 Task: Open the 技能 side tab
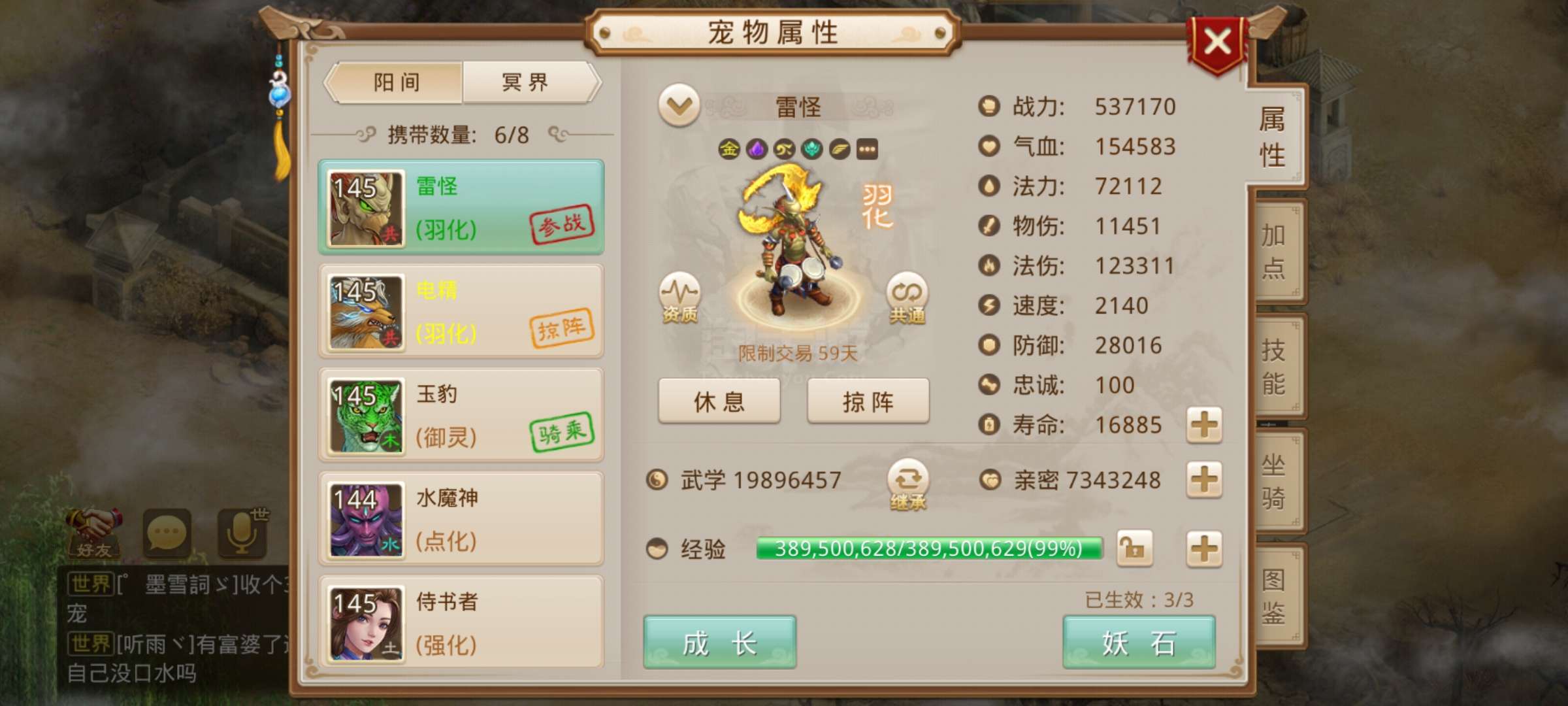[1274, 367]
